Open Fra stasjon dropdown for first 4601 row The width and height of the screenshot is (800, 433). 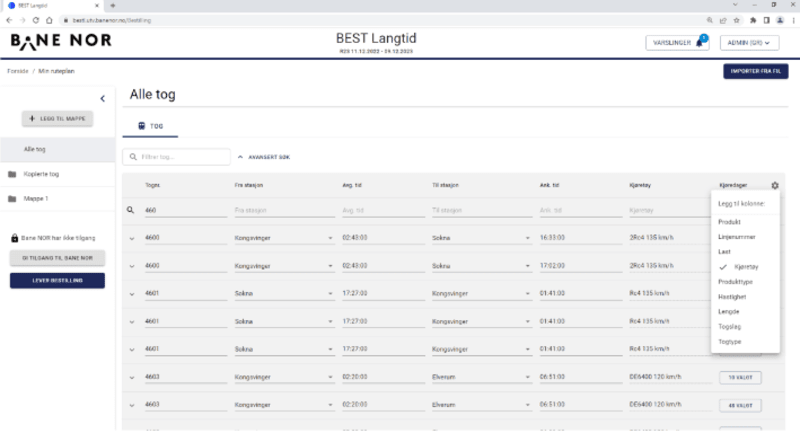[x=330, y=294]
